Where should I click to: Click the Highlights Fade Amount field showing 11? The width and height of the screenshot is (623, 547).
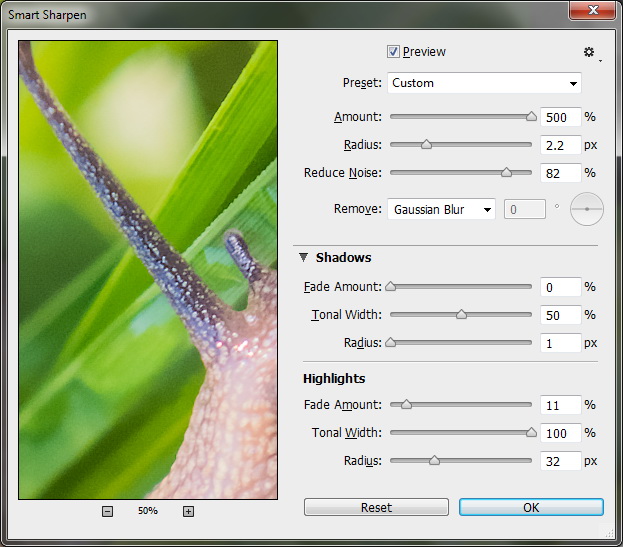point(561,405)
